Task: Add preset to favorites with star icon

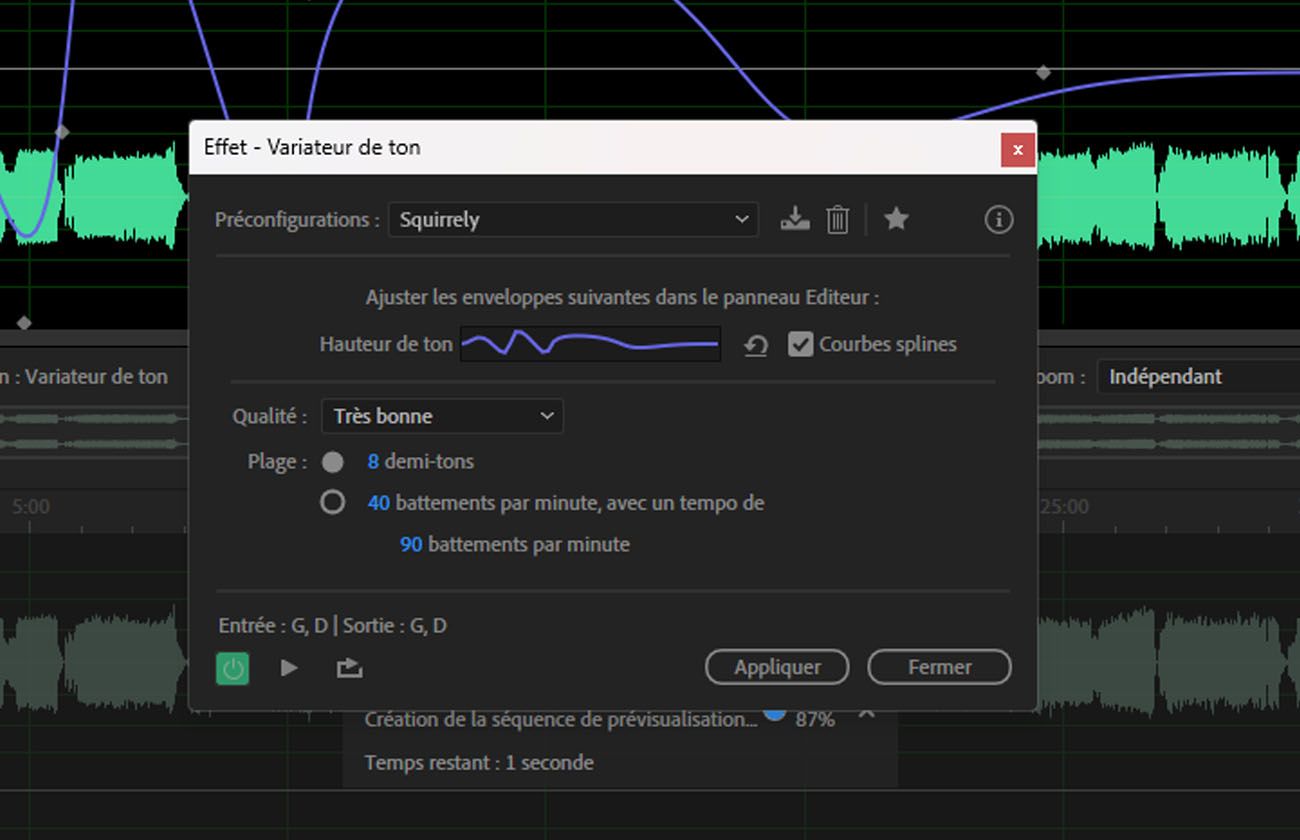Action: coord(896,218)
